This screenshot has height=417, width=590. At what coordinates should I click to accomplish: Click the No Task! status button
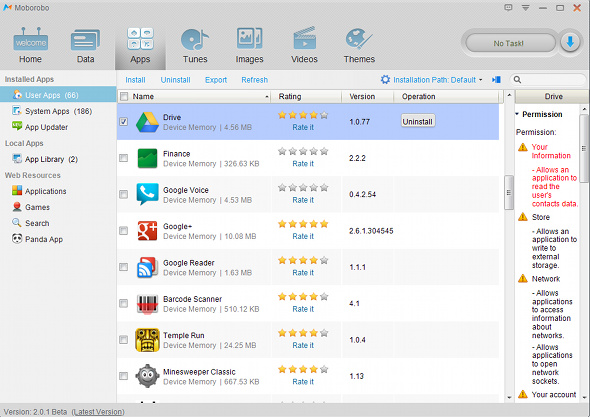510,43
